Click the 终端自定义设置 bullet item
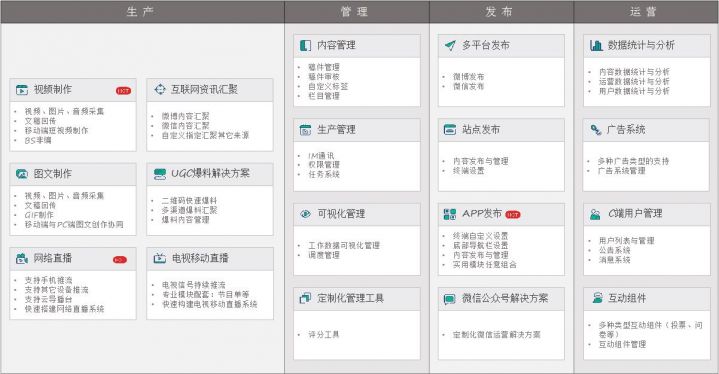Image resolution: width=719 pixels, height=374 pixels. 480,236
